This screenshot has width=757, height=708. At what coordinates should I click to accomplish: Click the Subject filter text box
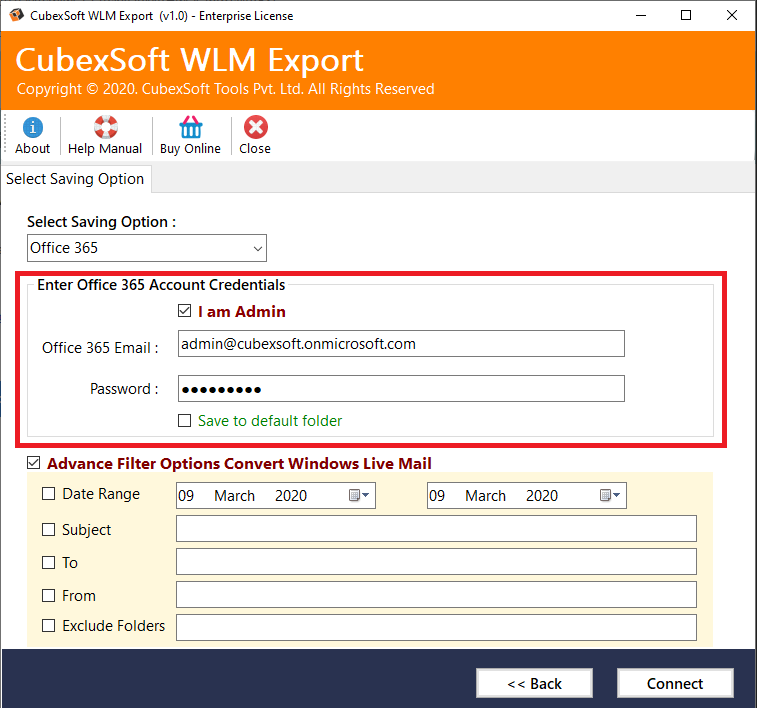click(435, 529)
